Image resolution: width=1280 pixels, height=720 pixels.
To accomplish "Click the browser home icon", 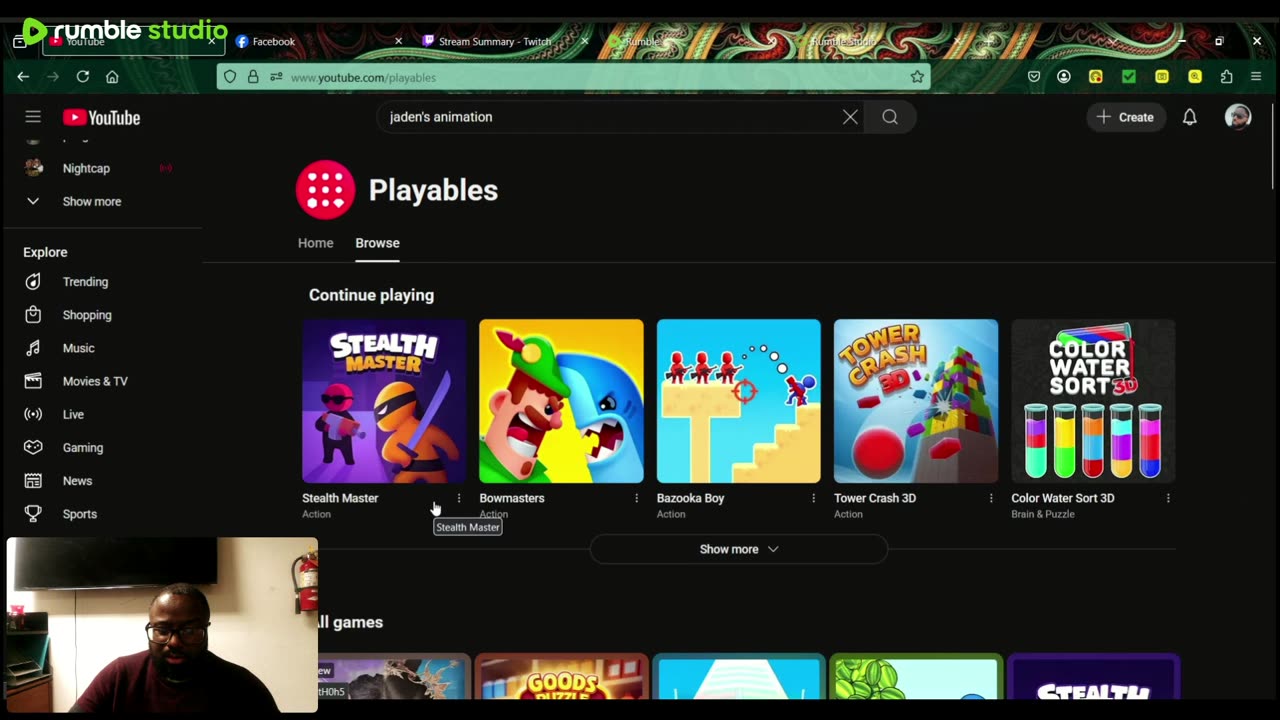I will point(112,77).
